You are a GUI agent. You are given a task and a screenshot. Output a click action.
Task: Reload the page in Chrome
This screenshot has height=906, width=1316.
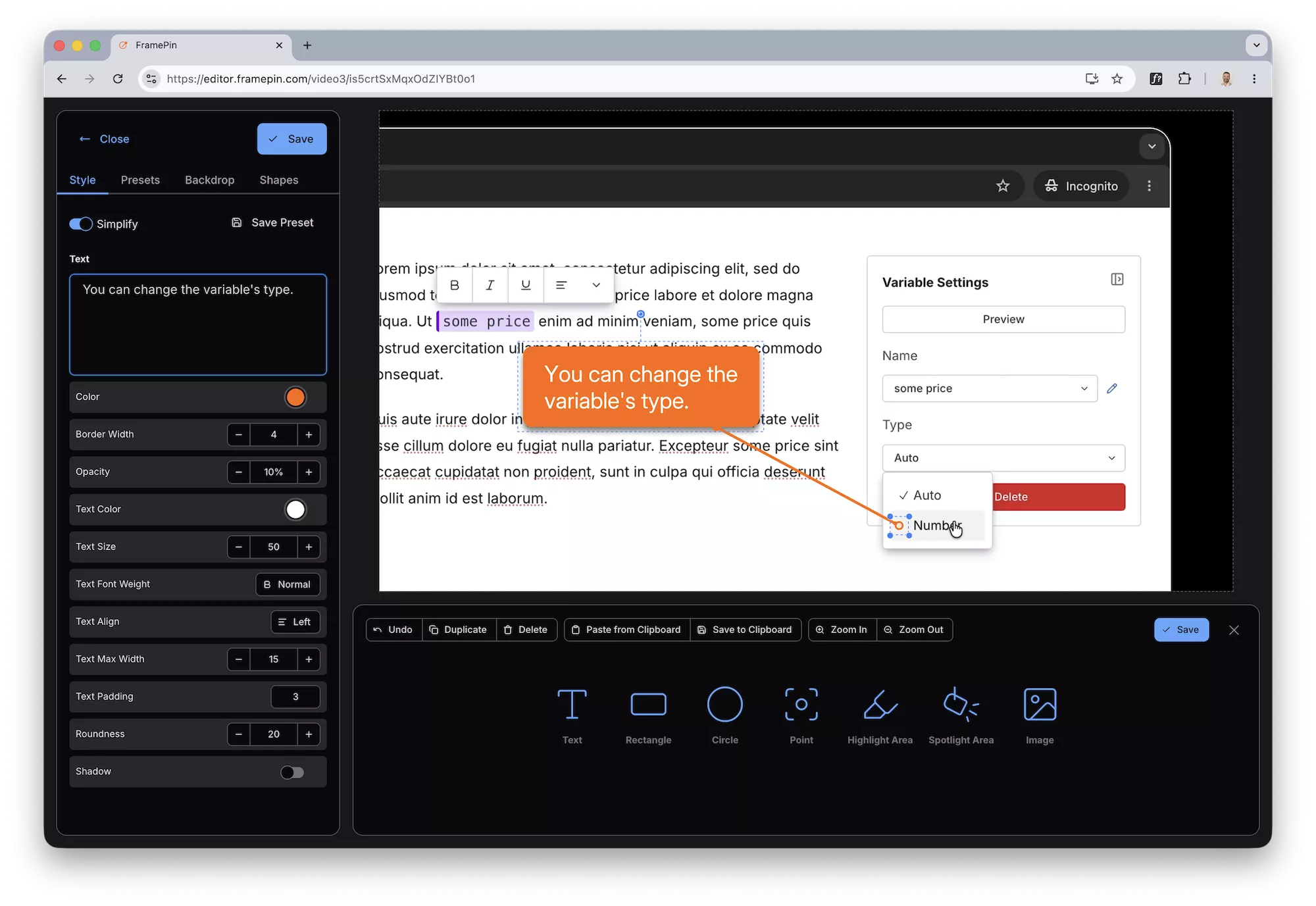(118, 79)
